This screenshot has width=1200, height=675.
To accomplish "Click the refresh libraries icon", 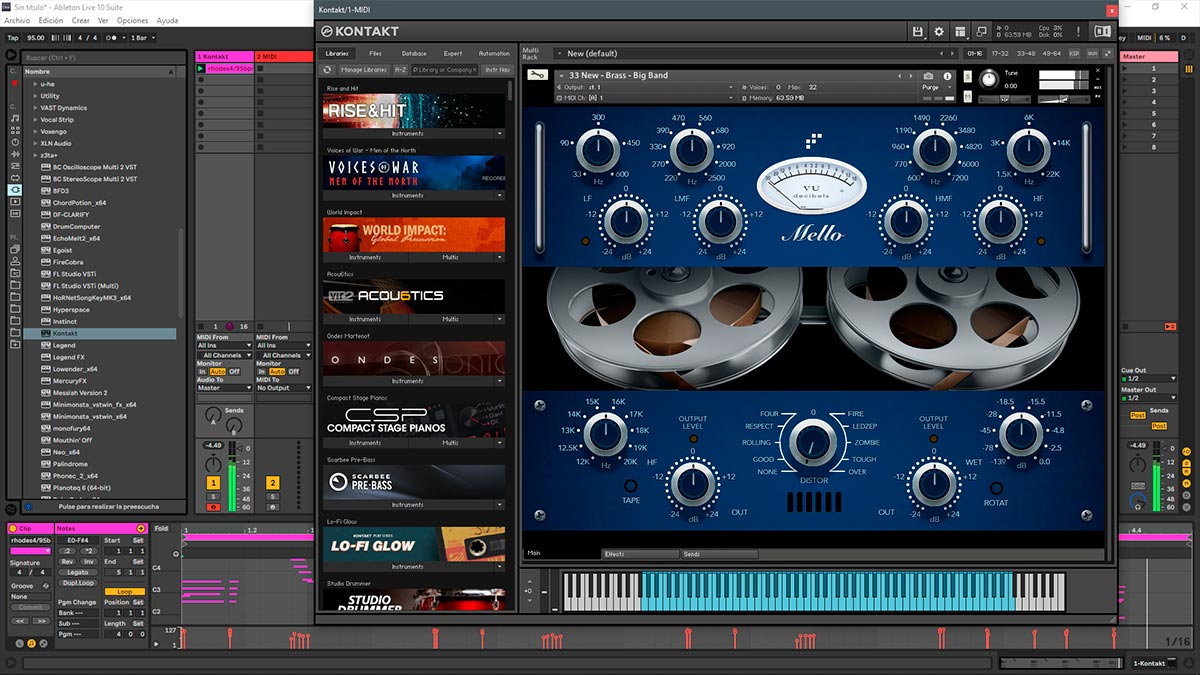I will coord(327,70).
